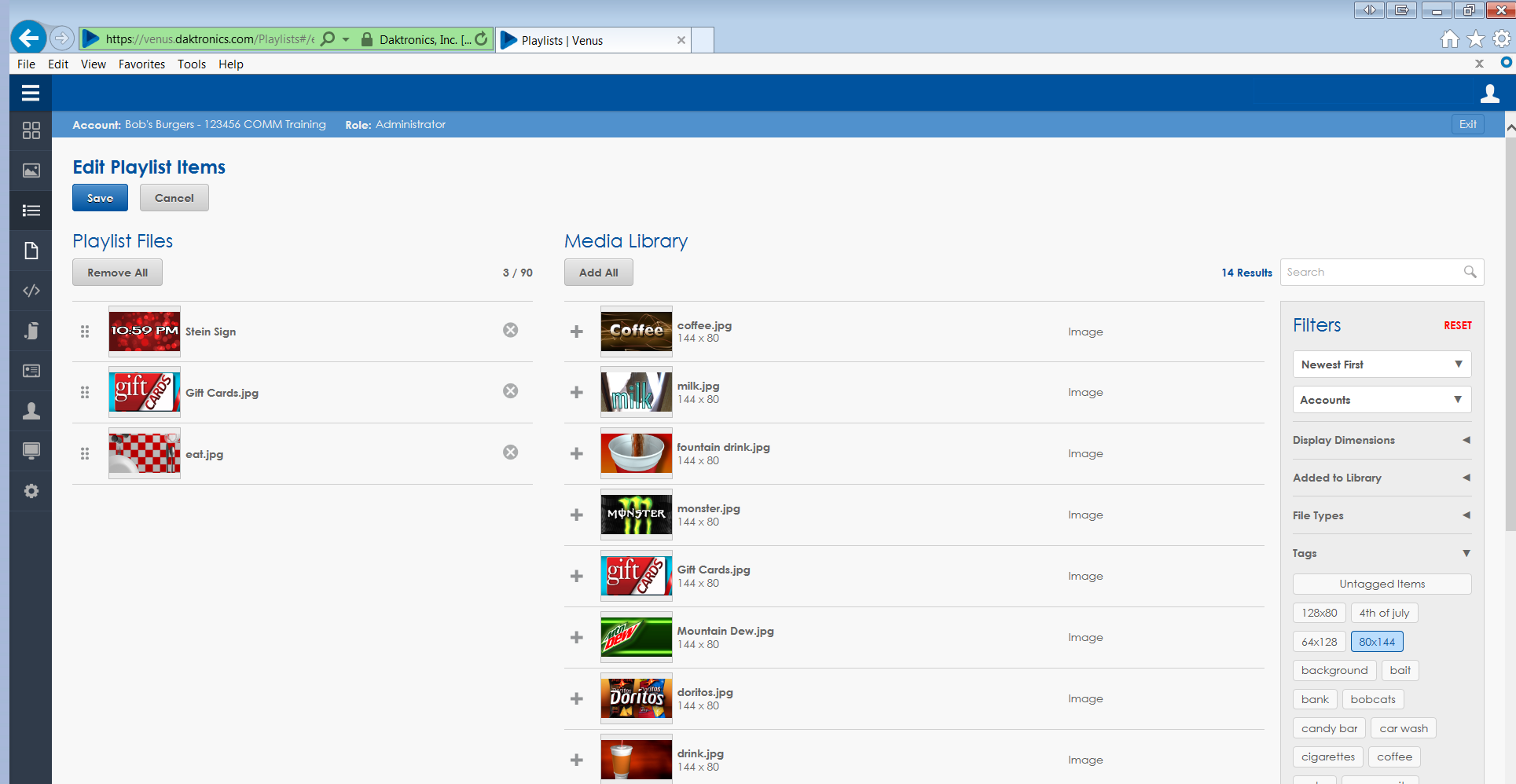Image resolution: width=1516 pixels, height=784 pixels.
Task: Add monster.jpg to the playlist
Action: 577,515
